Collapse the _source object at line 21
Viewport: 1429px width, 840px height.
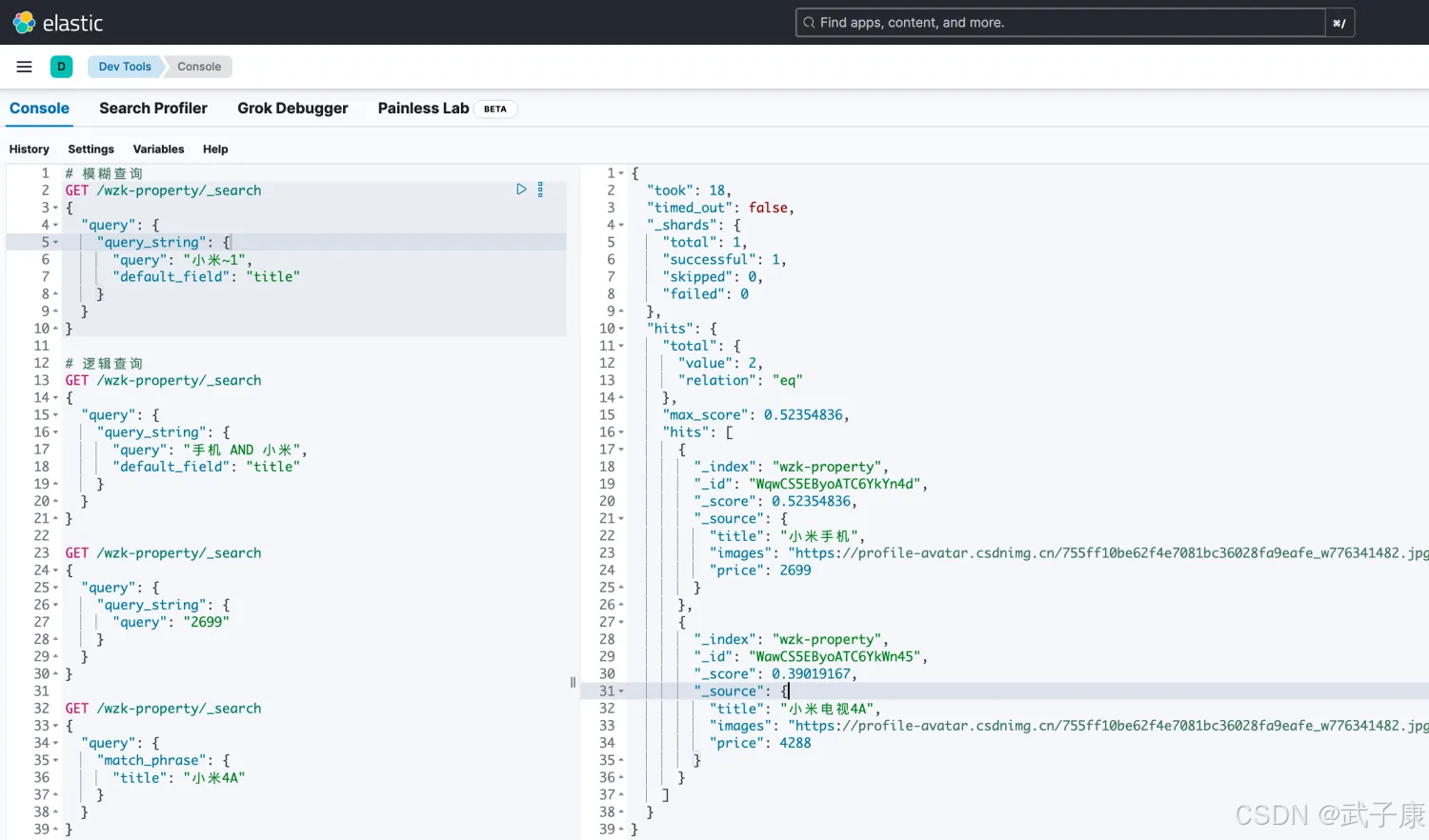pos(621,519)
